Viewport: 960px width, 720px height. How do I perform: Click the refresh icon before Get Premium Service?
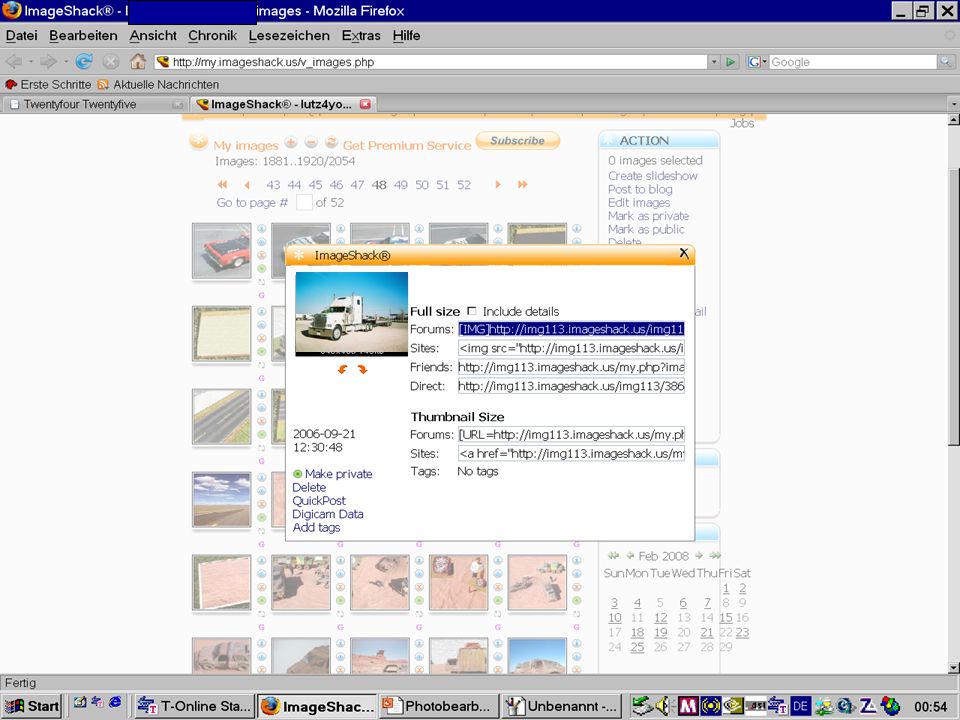[331, 143]
